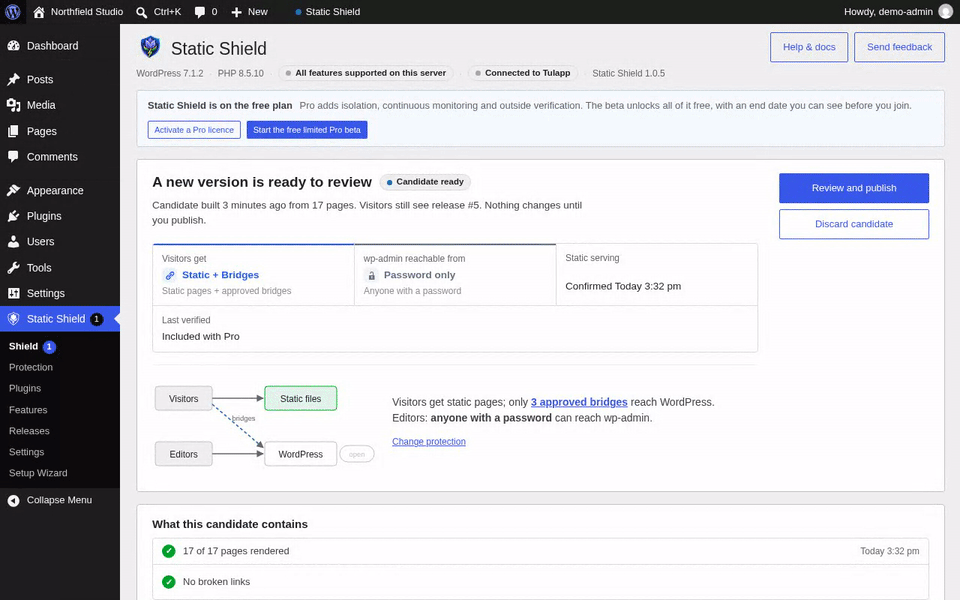Click the Static Shield header logo
The width and height of the screenshot is (960, 600).
coord(150,47)
